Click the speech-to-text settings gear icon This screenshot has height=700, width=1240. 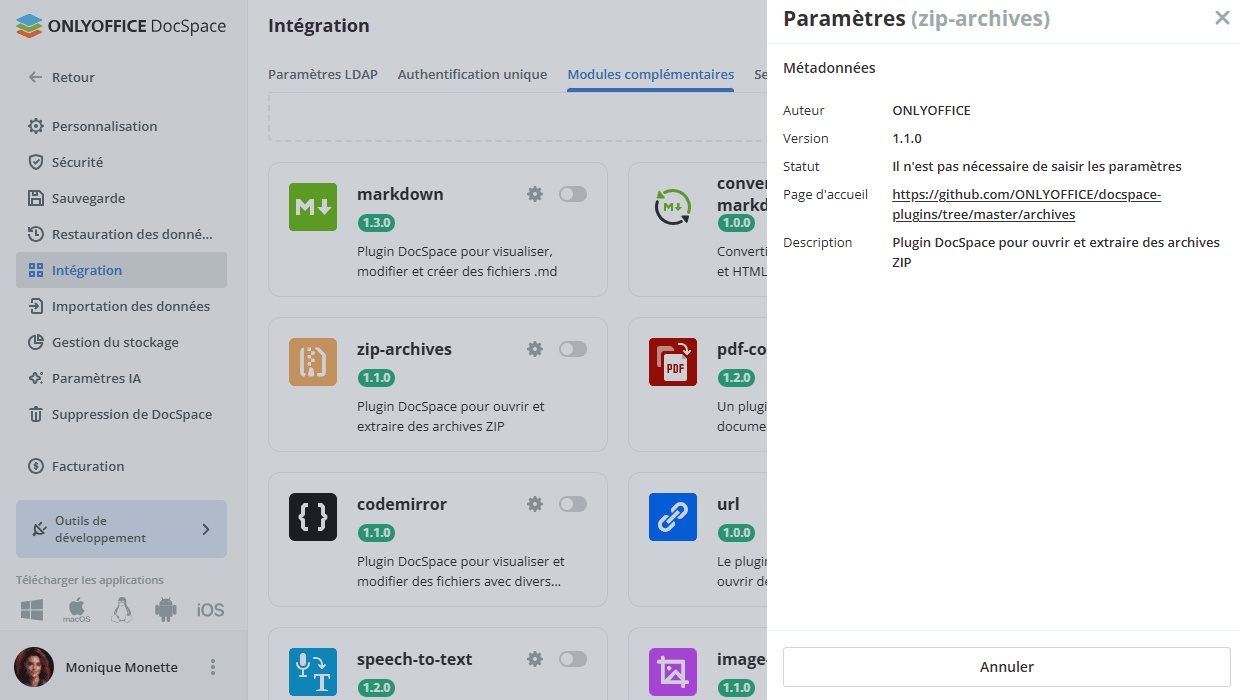point(535,659)
